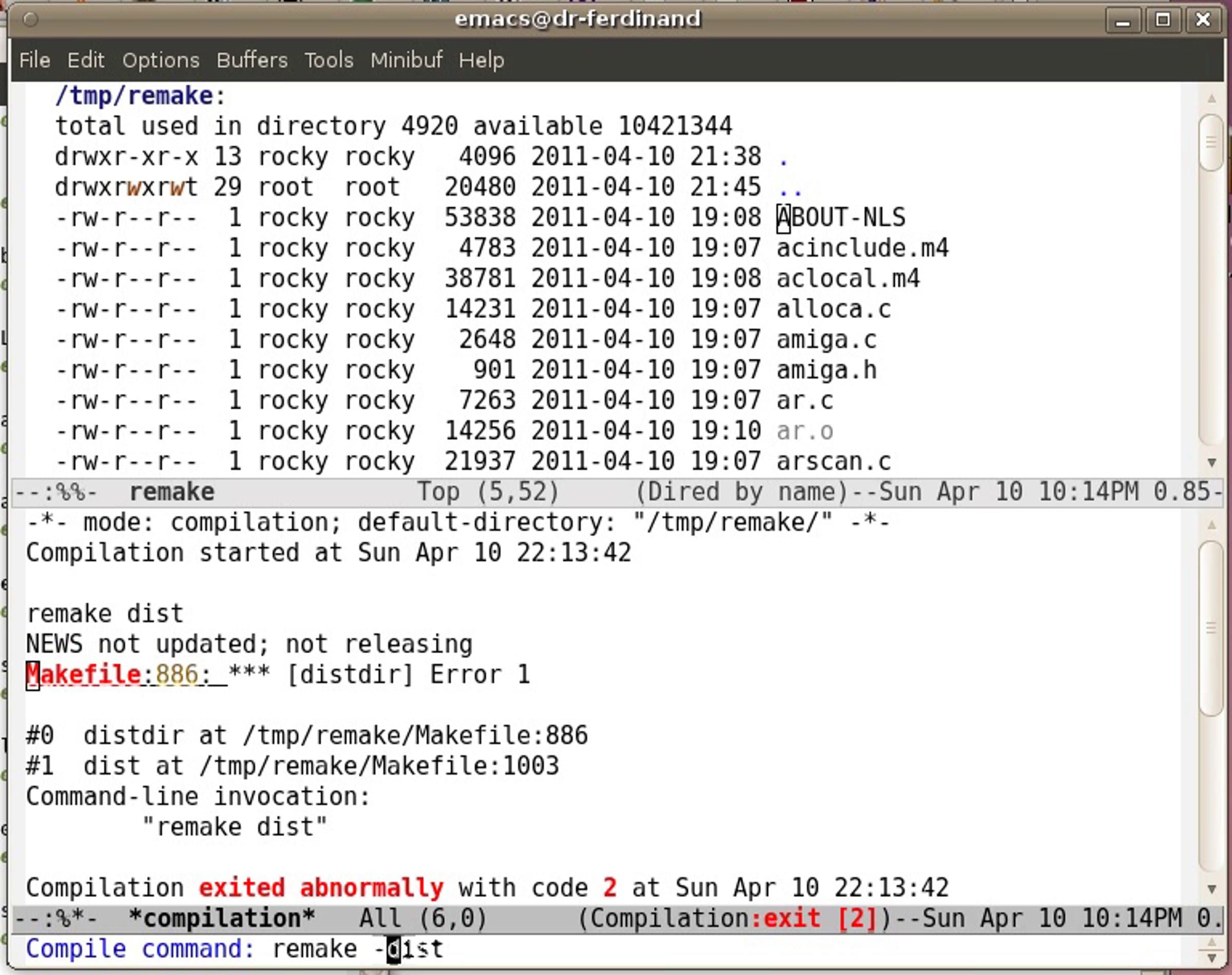Minimize the emacs window
The image size is (1232, 975).
pos(1123,21)
